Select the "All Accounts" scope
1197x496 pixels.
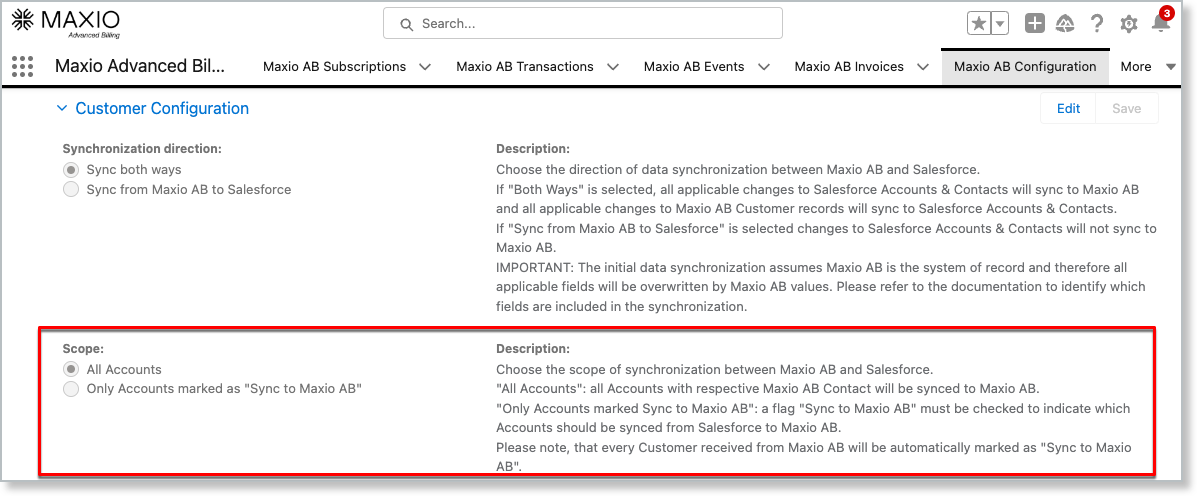click(71, 370)
